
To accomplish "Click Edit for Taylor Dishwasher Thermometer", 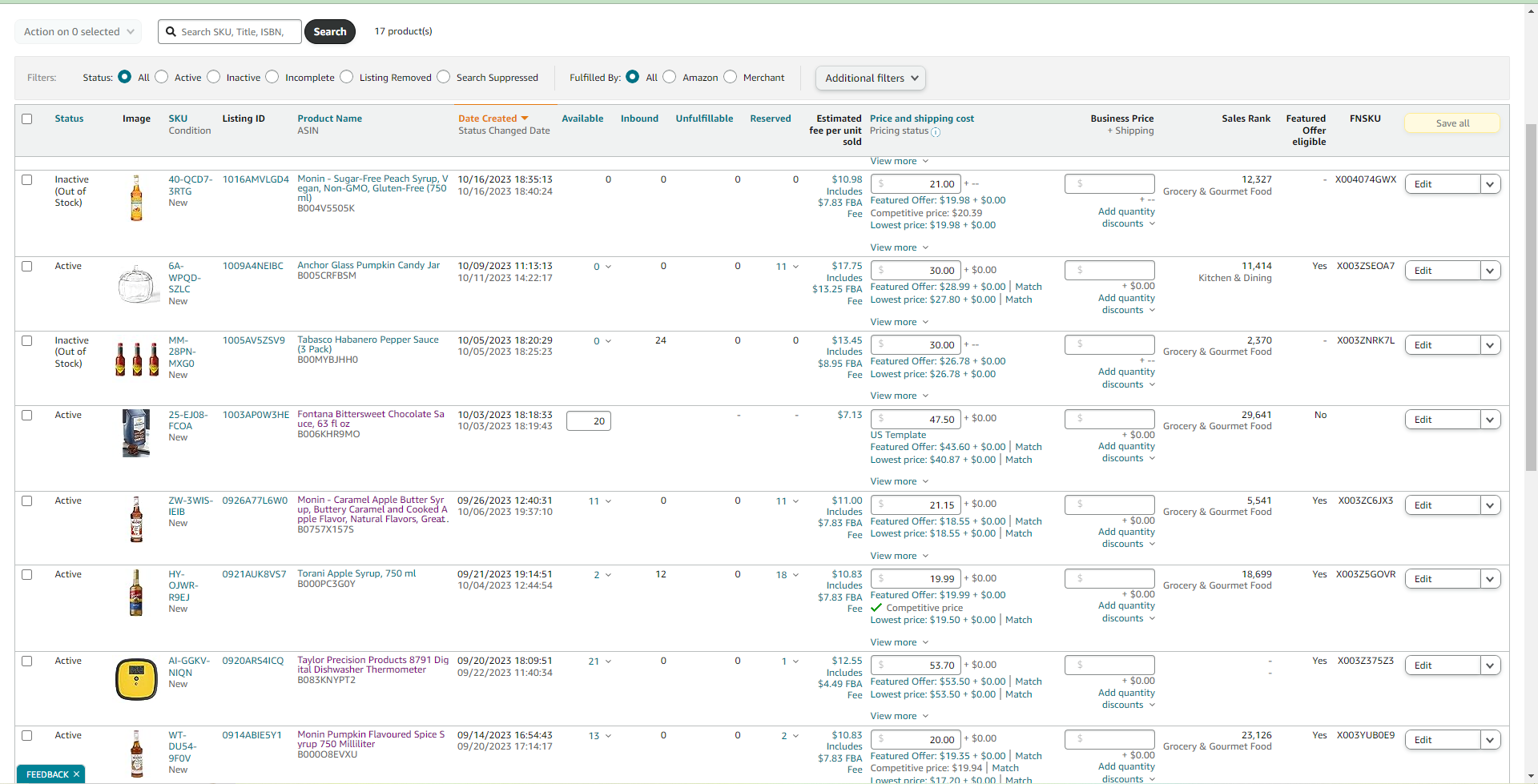I will 1443,665.
